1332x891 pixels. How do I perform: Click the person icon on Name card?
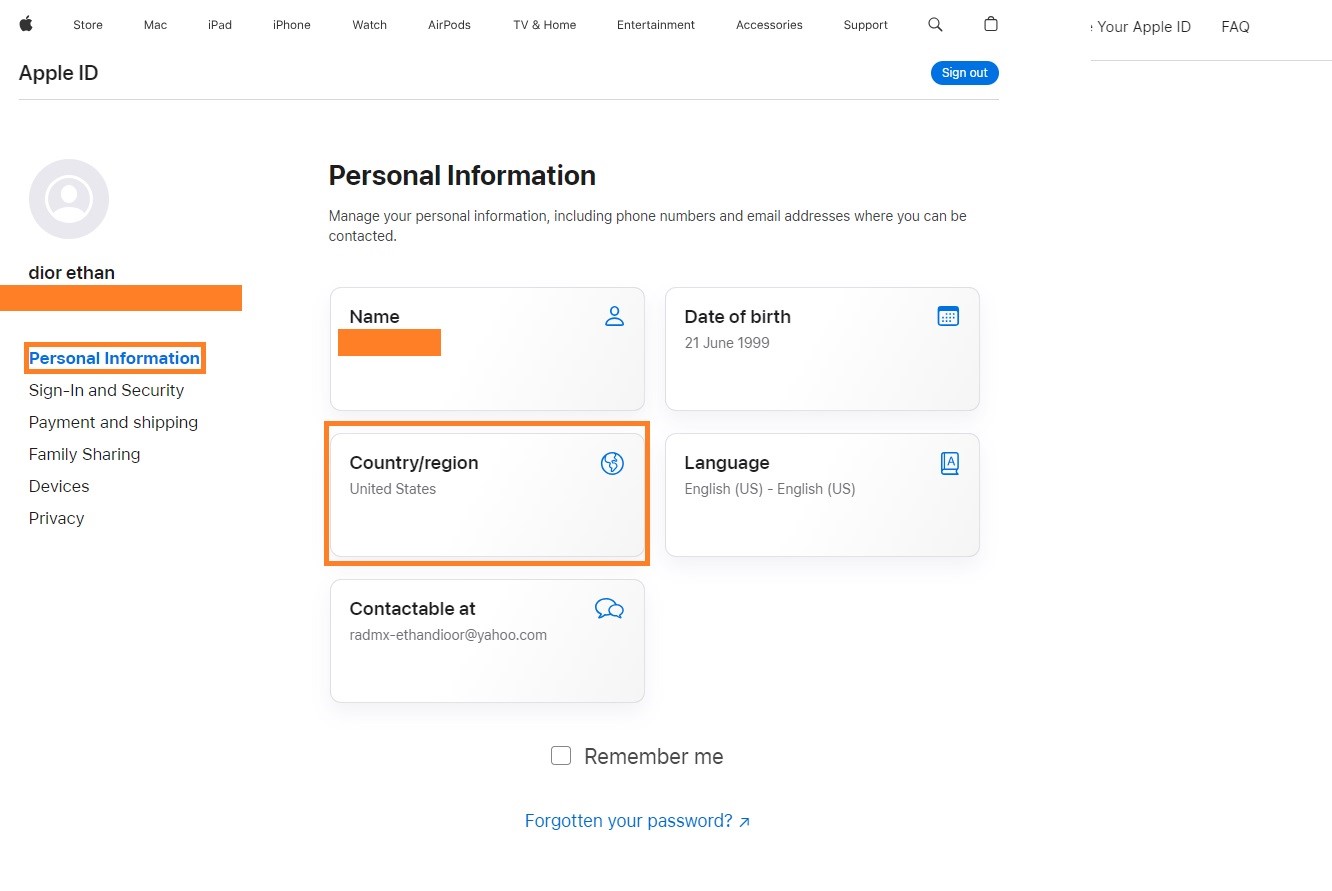(x=614, y=316)
